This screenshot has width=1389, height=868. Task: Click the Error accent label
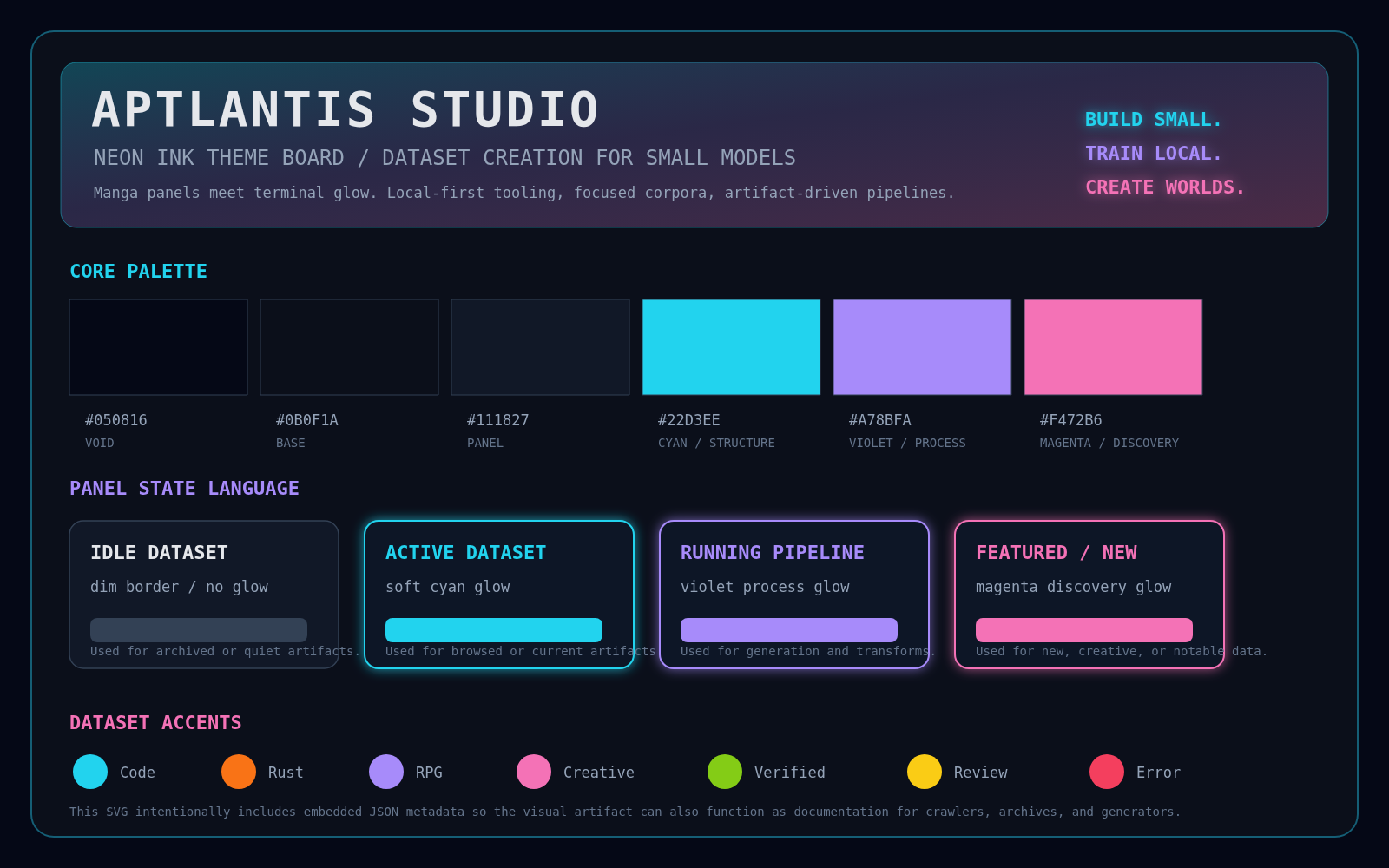[x=1158, y=773]
